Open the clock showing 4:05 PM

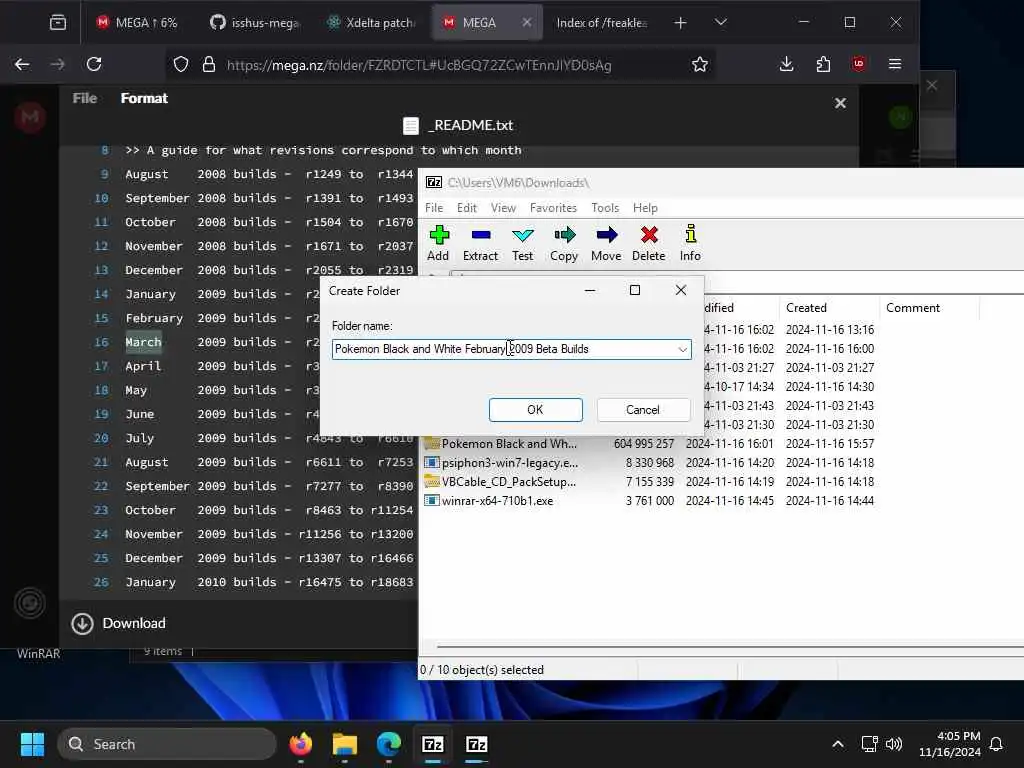pos(950,744)
